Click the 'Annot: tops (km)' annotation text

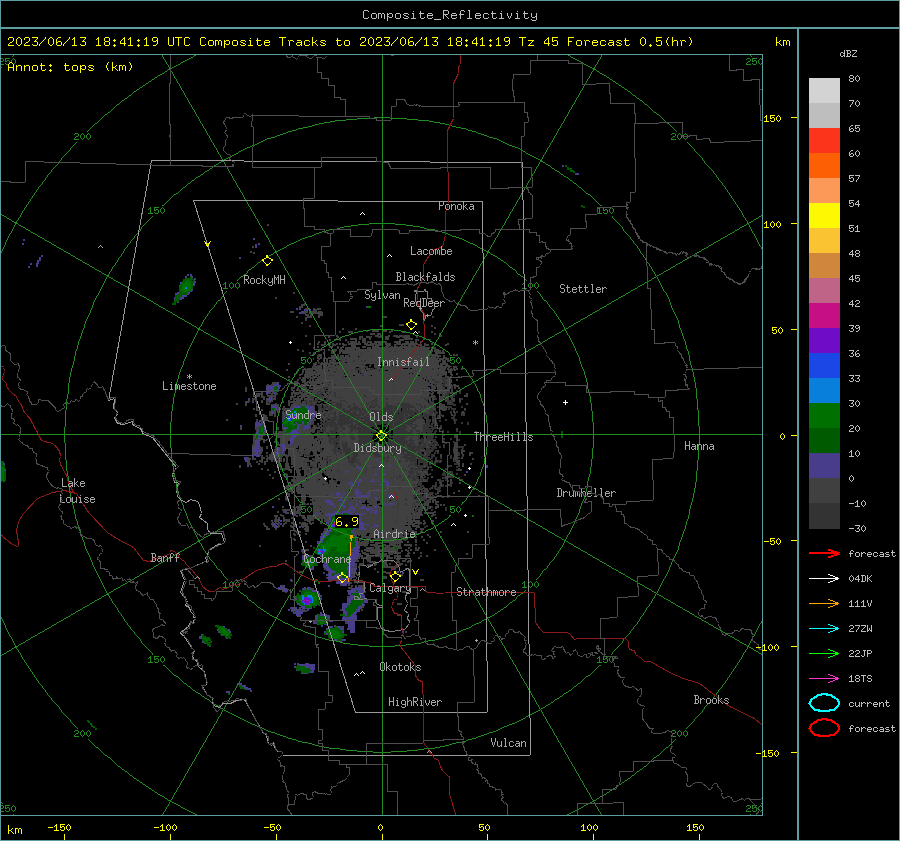coord(70,67)
